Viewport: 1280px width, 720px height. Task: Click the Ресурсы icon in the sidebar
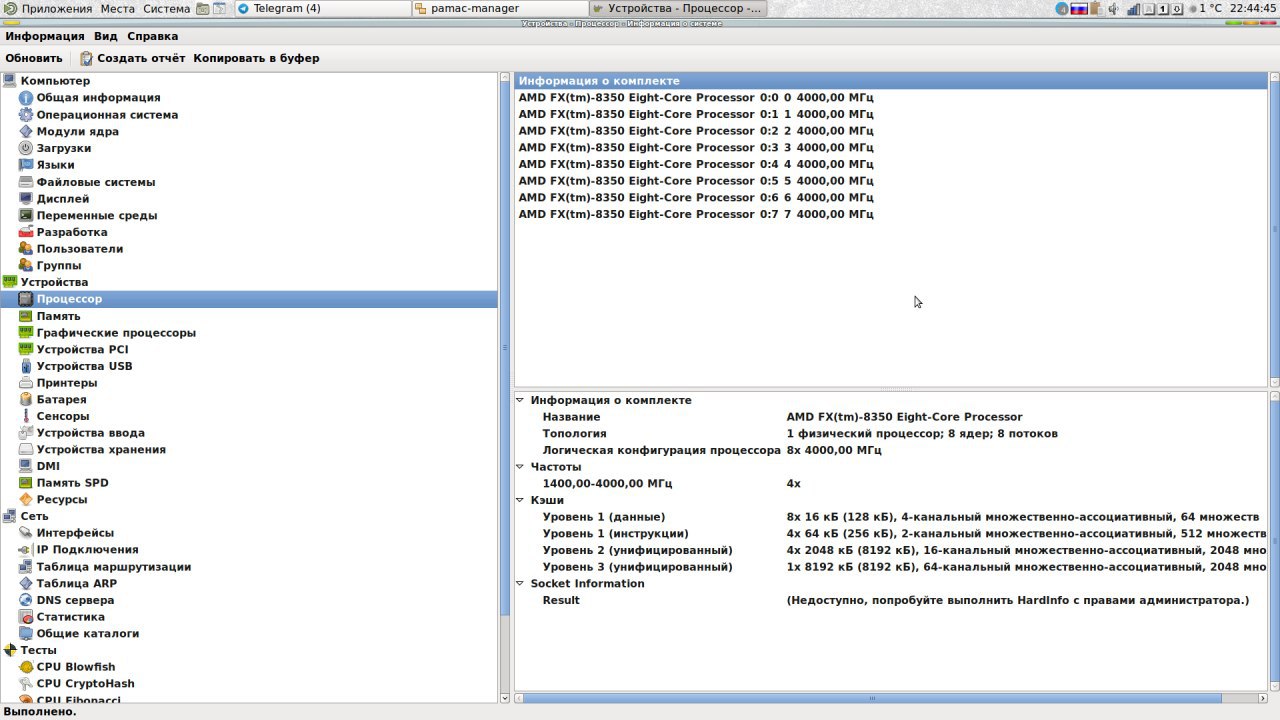click(x=26, y=500)
